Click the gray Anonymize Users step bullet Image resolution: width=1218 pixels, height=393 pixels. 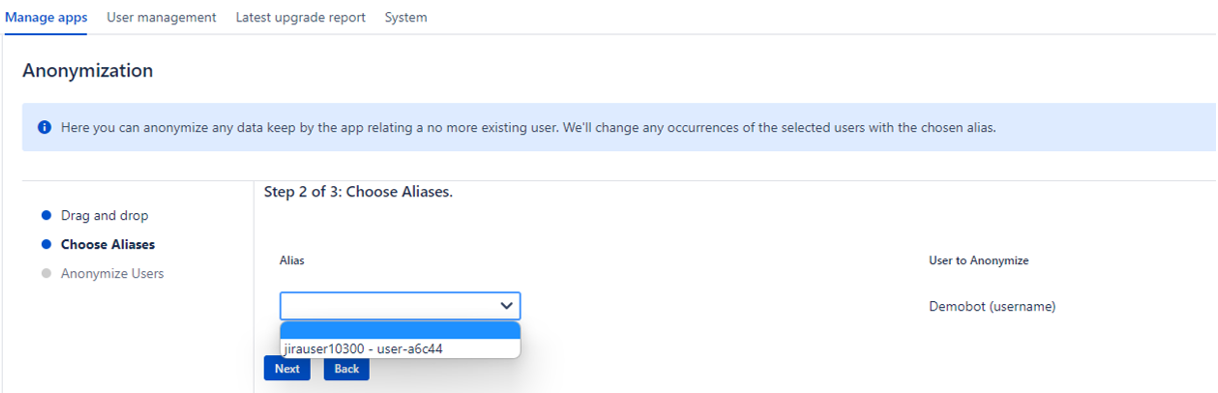coord(46,273)
